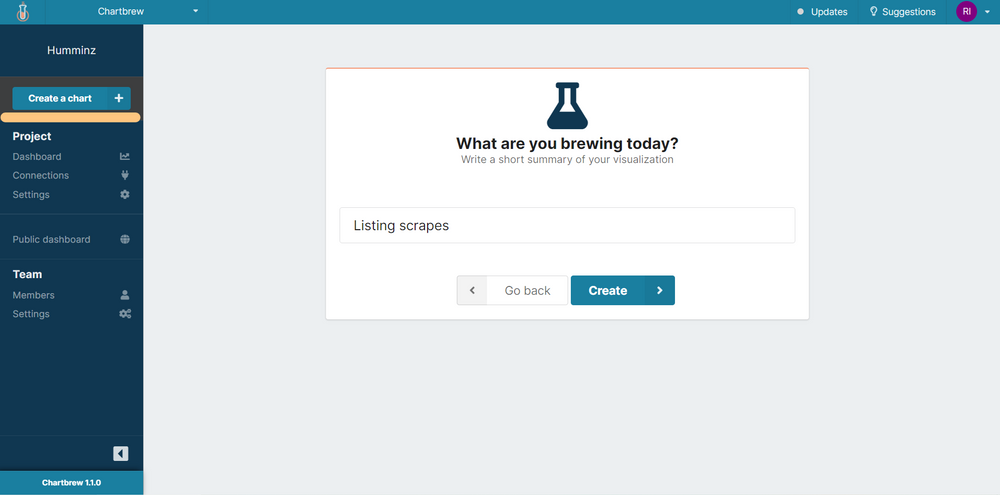
Task: Open the Public dashboard link
Action: point(51,240)
